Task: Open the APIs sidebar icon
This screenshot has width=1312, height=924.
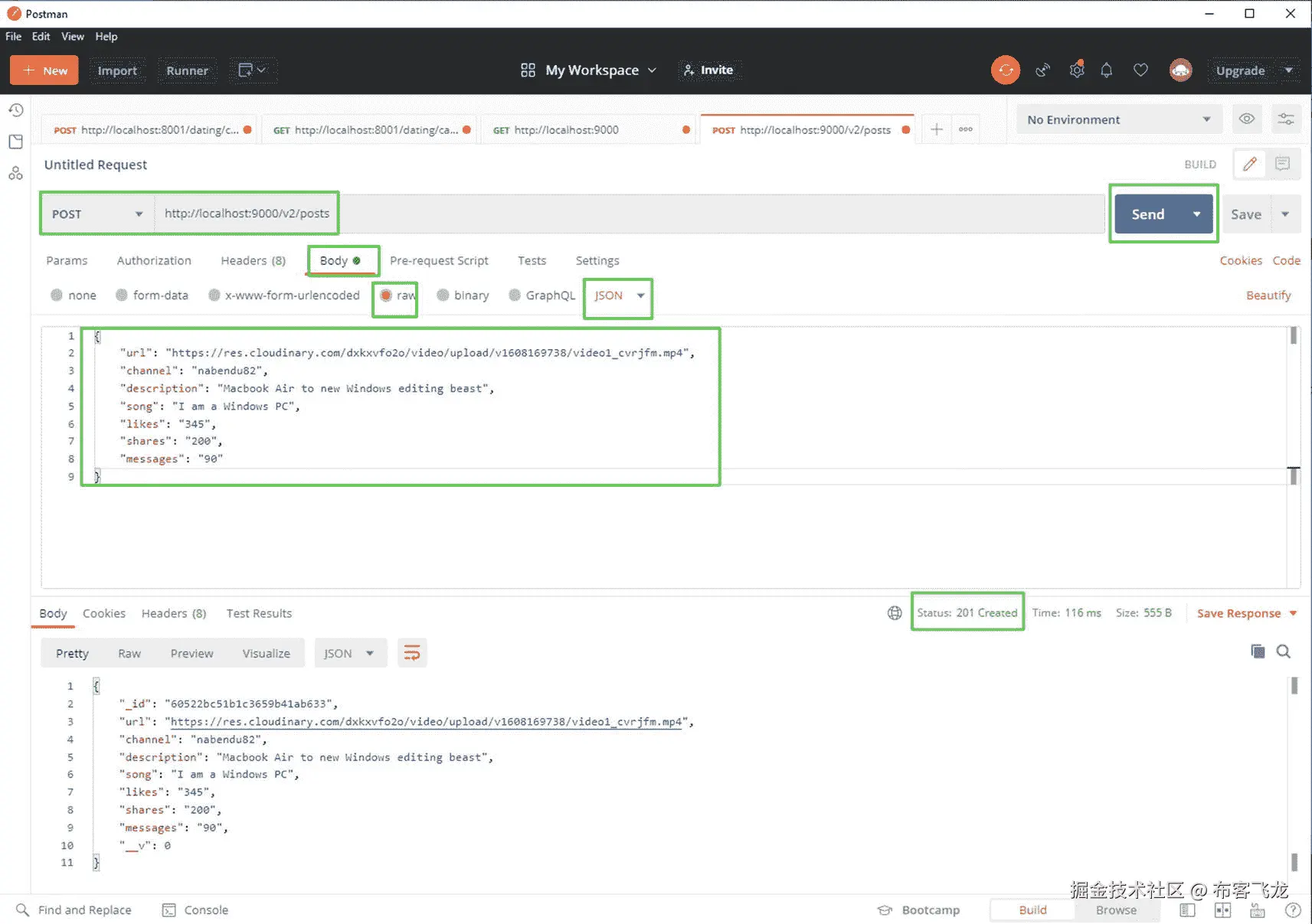Action: pyautogui.click(x=15, y=174)
